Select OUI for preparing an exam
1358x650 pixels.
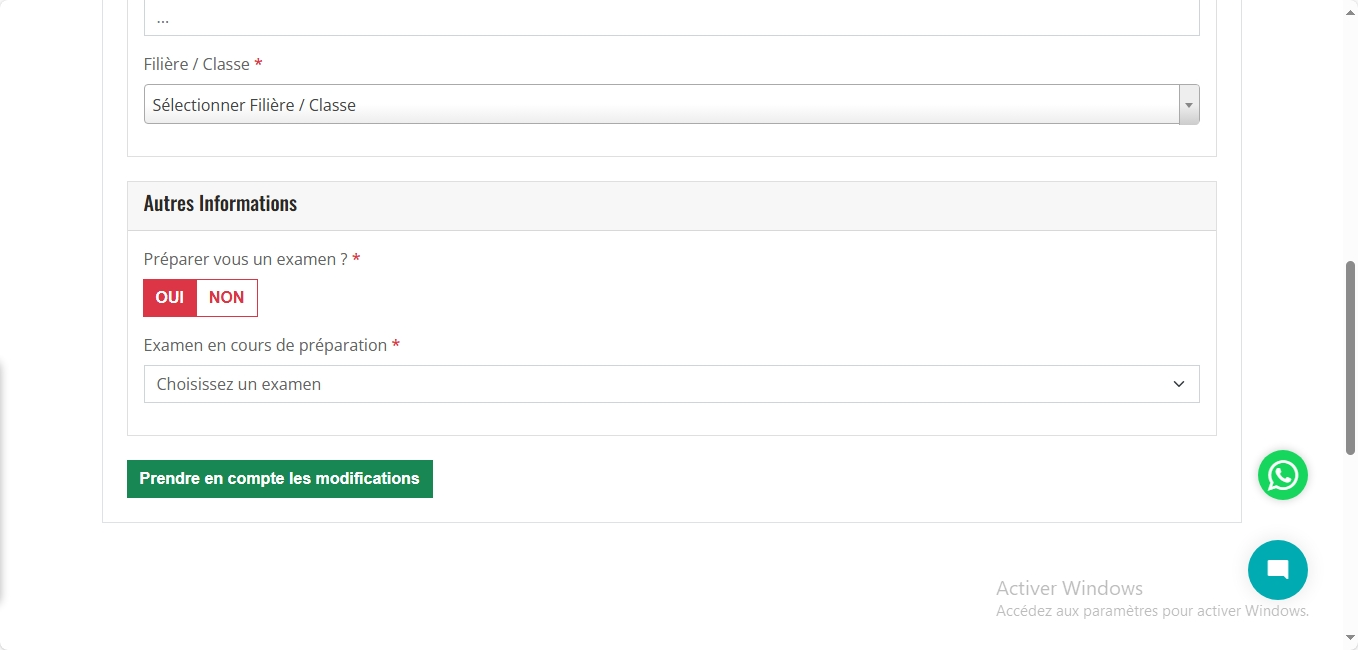(170, 298)
